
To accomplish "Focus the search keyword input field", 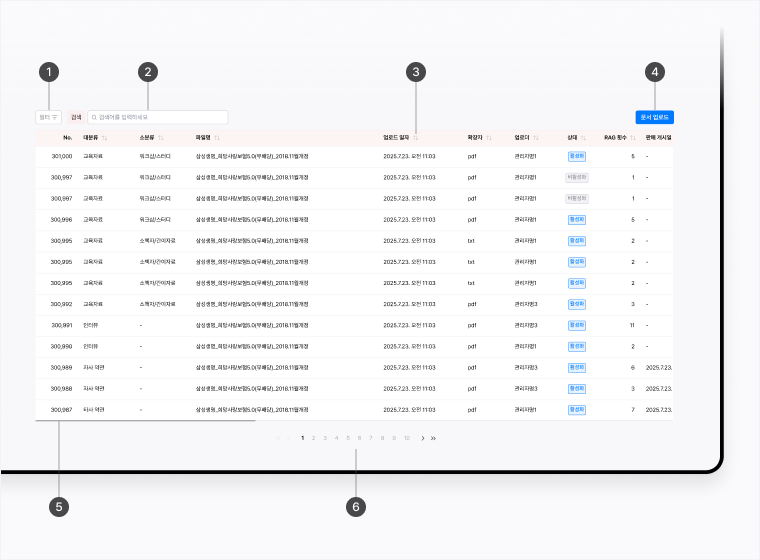I will point(160,117).
